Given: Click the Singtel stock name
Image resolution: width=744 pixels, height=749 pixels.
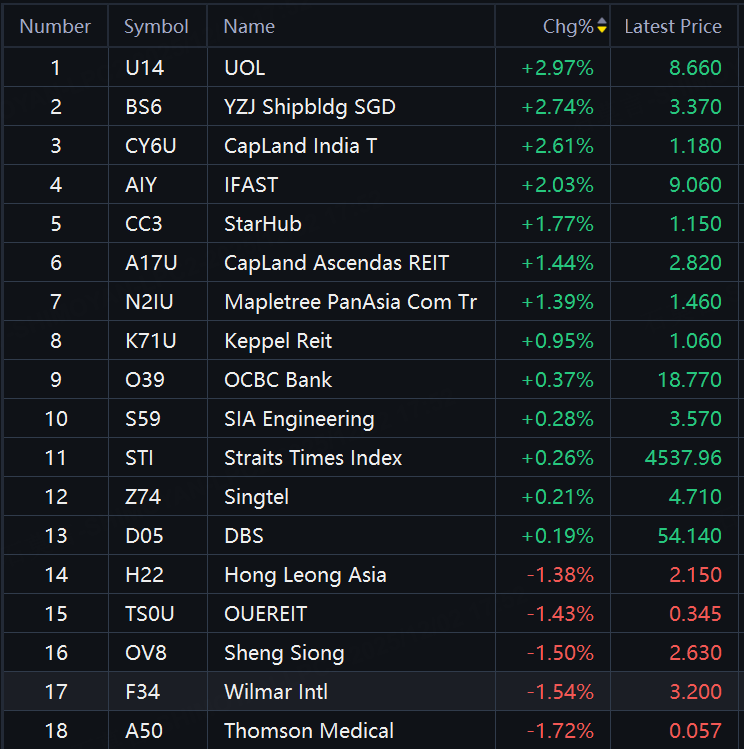Looking at the screenshot, I should [x=258, y=497].
